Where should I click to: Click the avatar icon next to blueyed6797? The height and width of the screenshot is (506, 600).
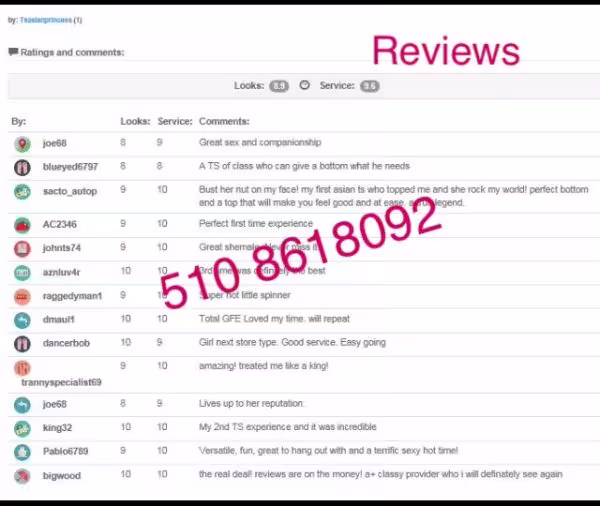(22, 166)
